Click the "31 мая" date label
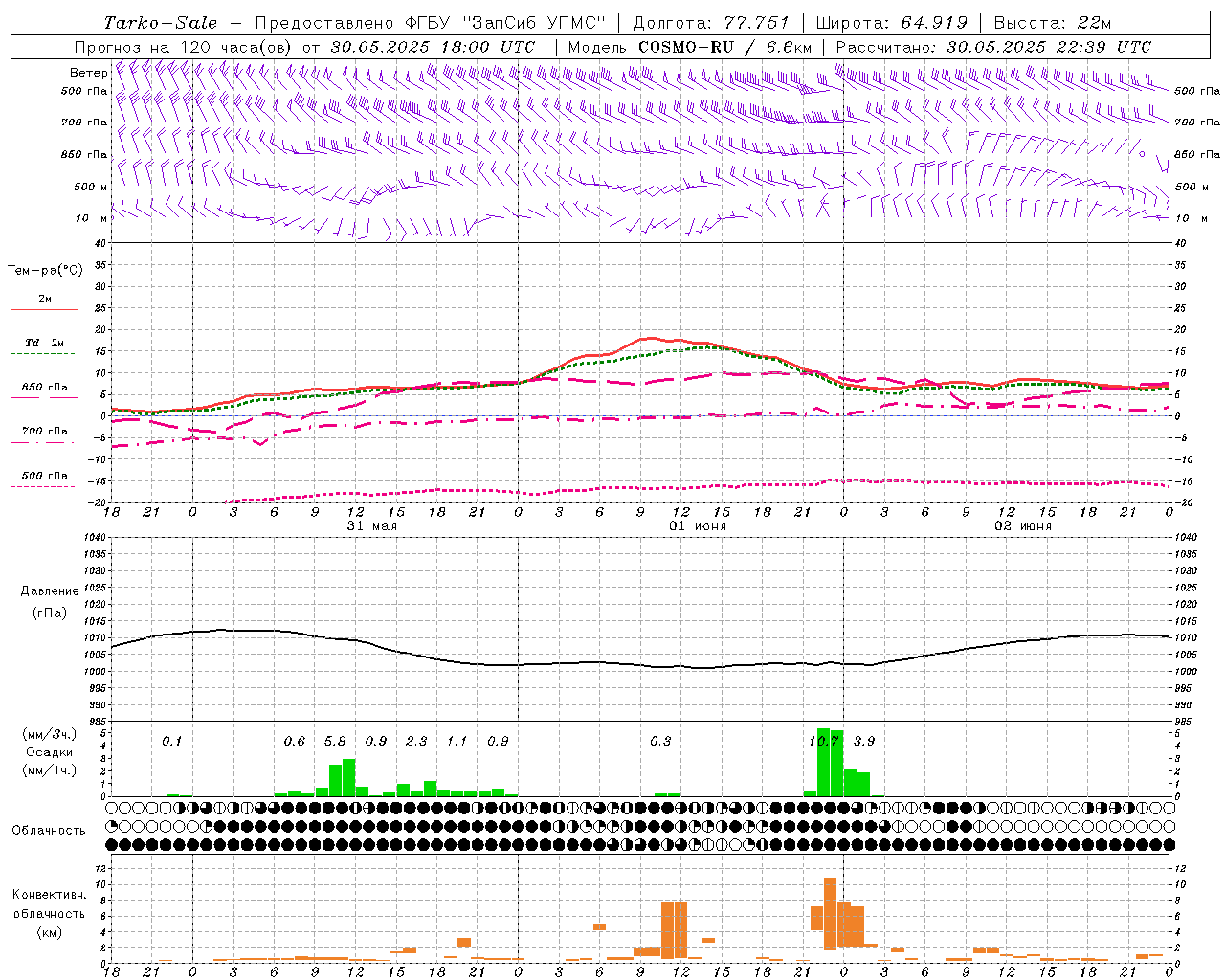This screenshot has height=980, width=1225. (x=372, y=525)
